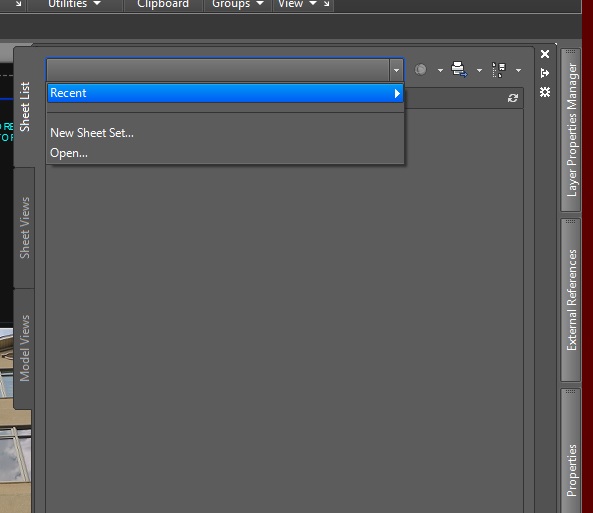Expand the Utilities ribbon panel
593x513 pixels.
coord(75,4)
